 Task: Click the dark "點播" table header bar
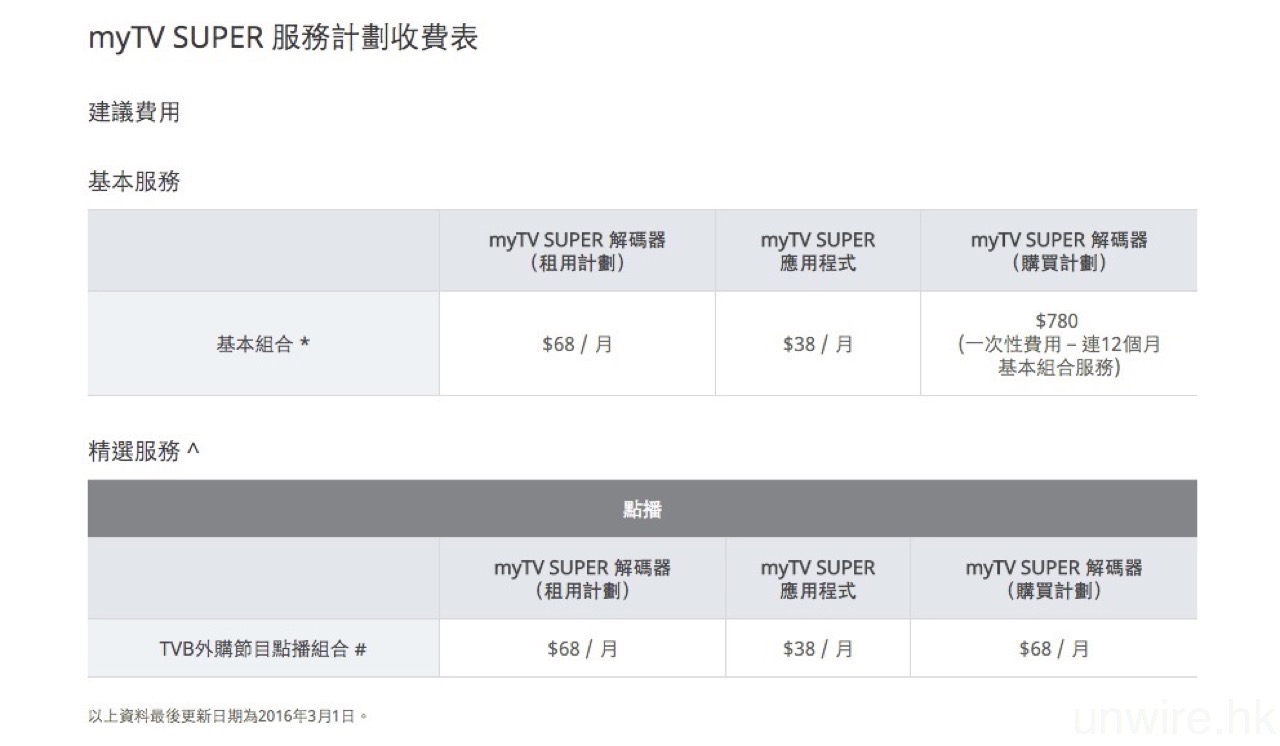click(642, 509)
